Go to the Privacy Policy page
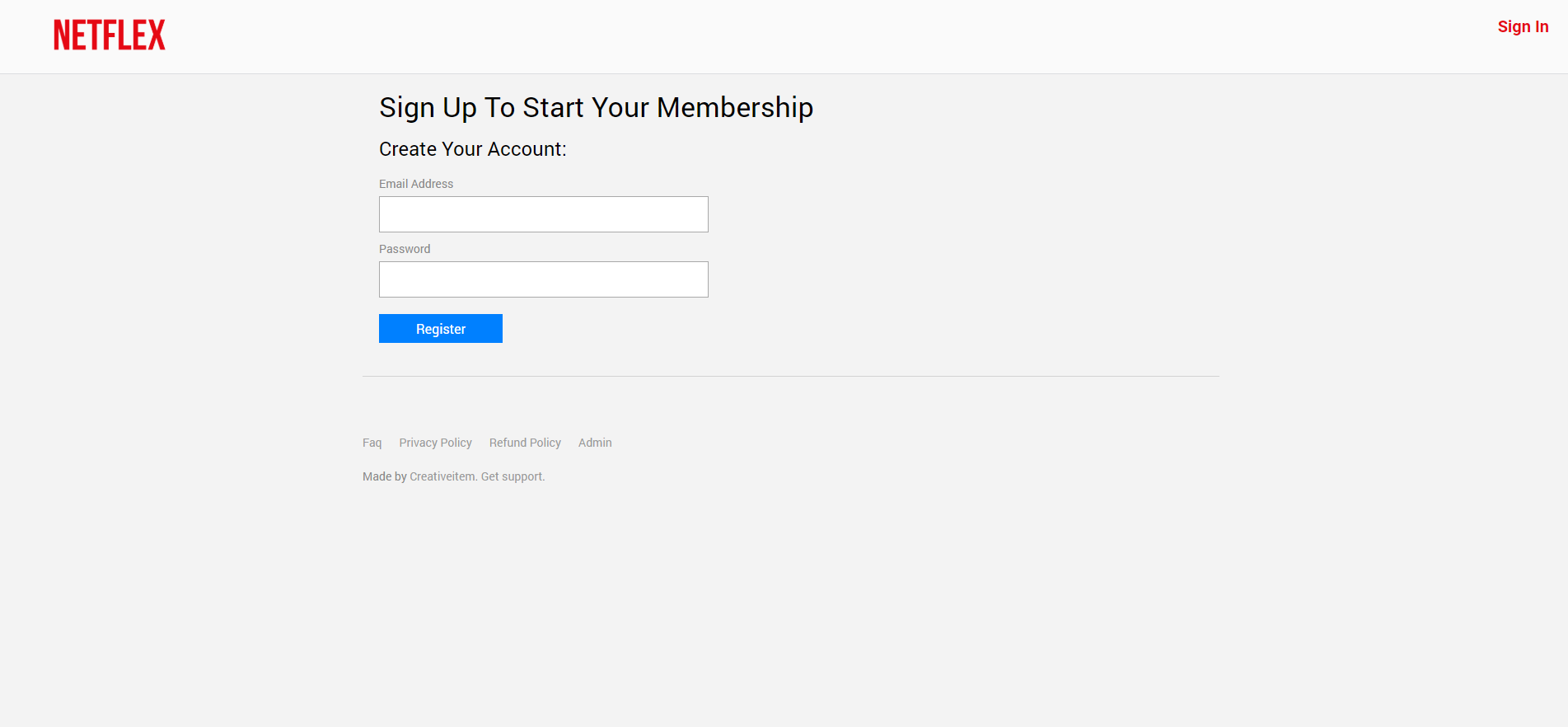This screenshot has height=727, width=1568. pos(435,443)
